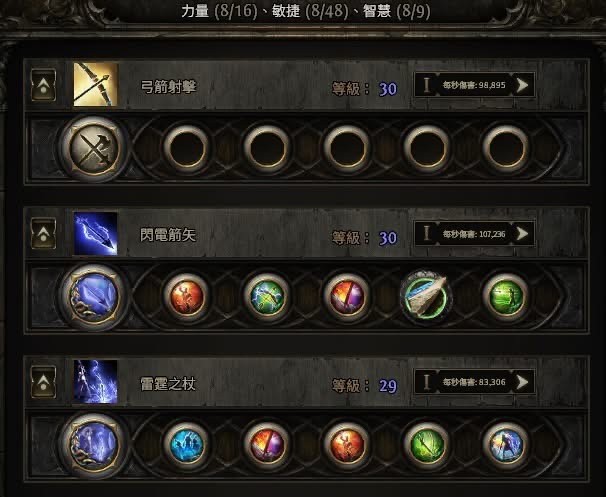606x497 pixels.
Task: Click the next arrow beside 每秒傷害 107,236
Action: pyautogui.click(x=522, y=233)
